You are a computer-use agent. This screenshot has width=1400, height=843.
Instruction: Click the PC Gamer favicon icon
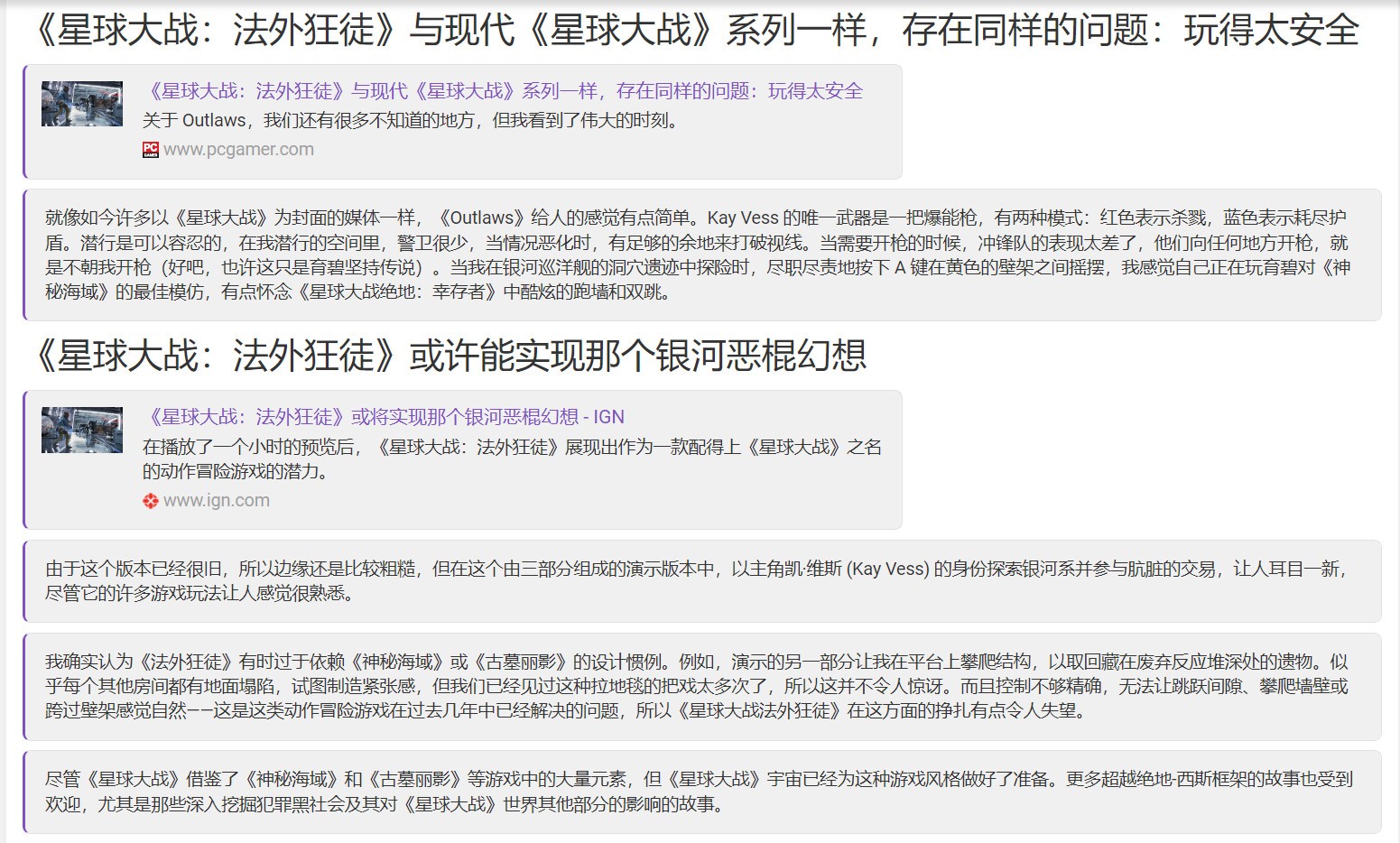pos(150,150)
